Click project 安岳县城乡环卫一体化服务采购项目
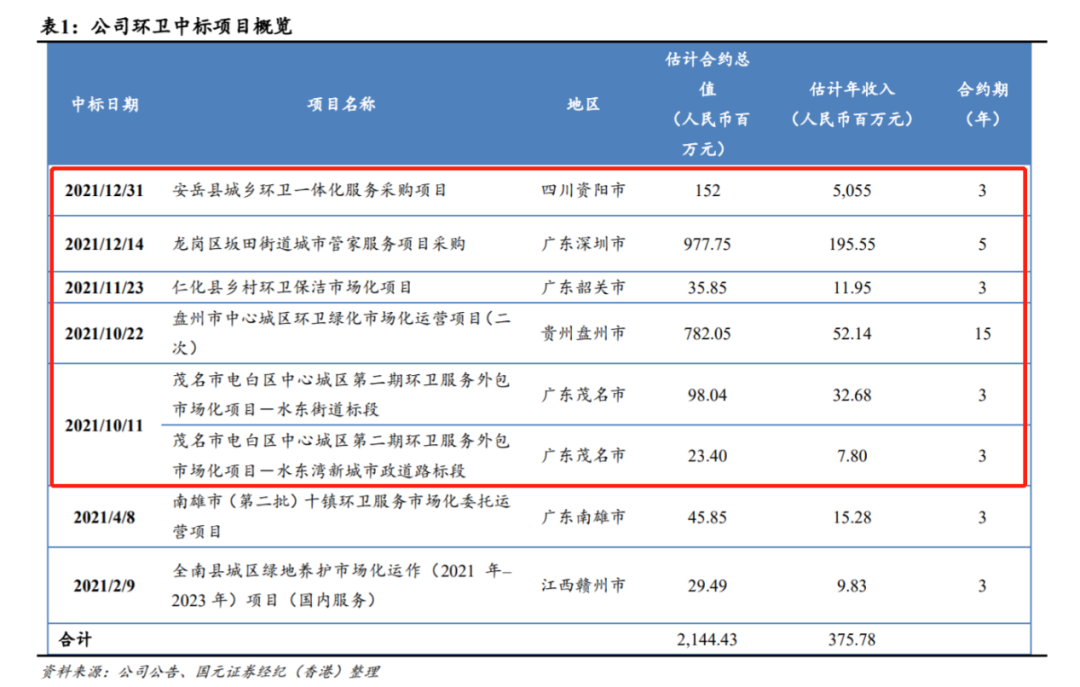 coord(309,190)
